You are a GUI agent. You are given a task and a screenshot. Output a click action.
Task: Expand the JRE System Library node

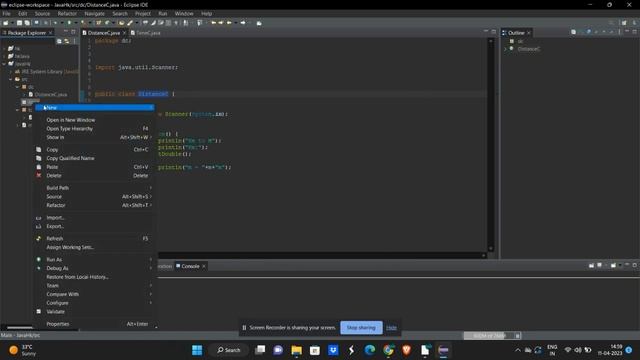point(11,71)
